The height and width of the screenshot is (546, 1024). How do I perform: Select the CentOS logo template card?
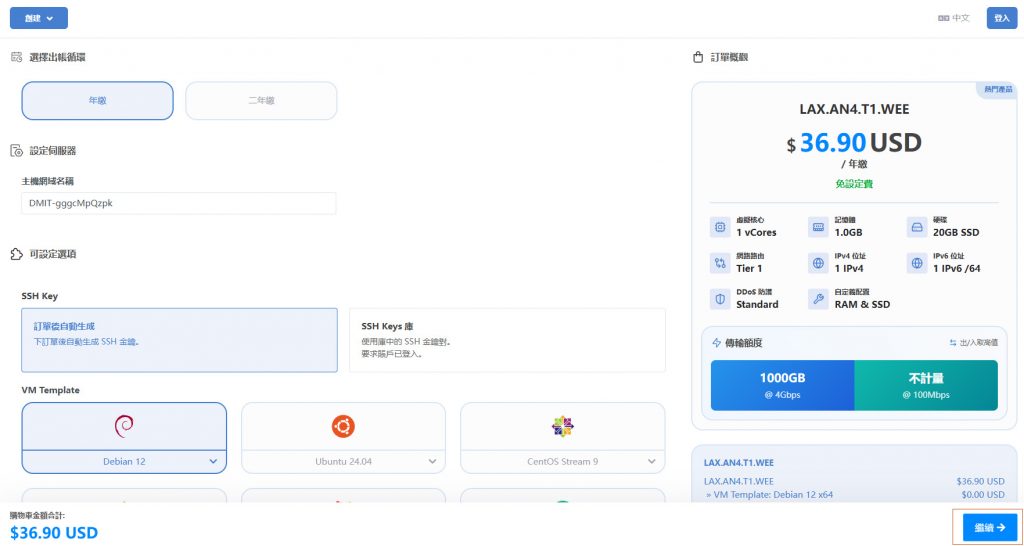(x=562, y=426)
